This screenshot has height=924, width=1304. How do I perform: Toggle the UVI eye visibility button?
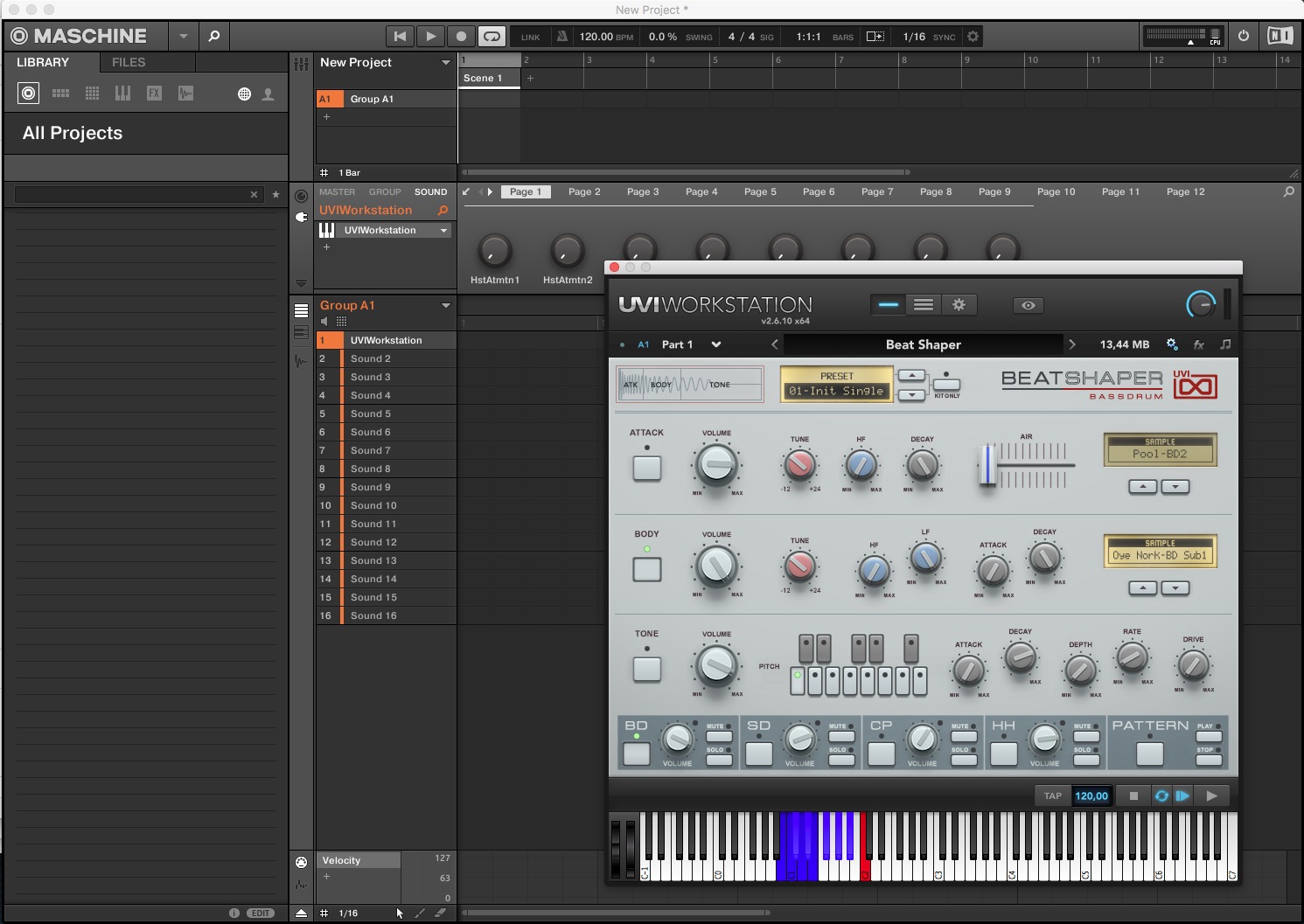pyautogui.click(x=1029, y=305)
